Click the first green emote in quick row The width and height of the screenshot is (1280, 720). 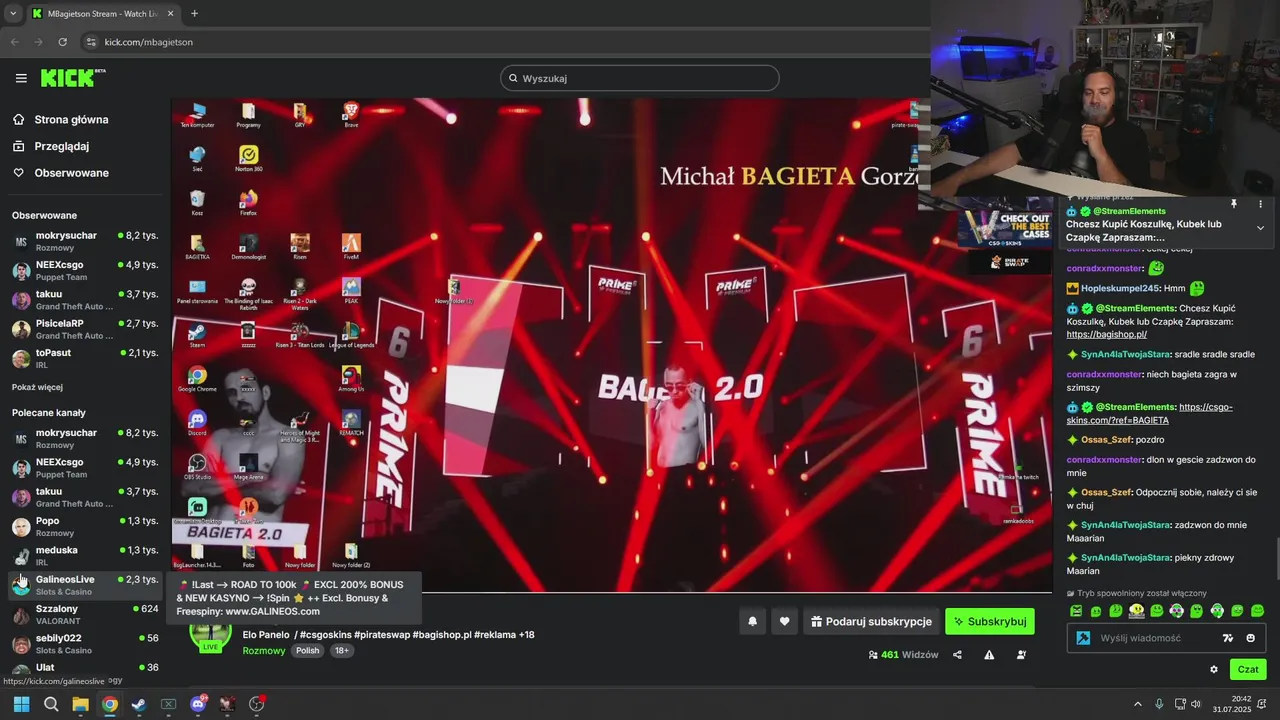[x=1076, y=611]
